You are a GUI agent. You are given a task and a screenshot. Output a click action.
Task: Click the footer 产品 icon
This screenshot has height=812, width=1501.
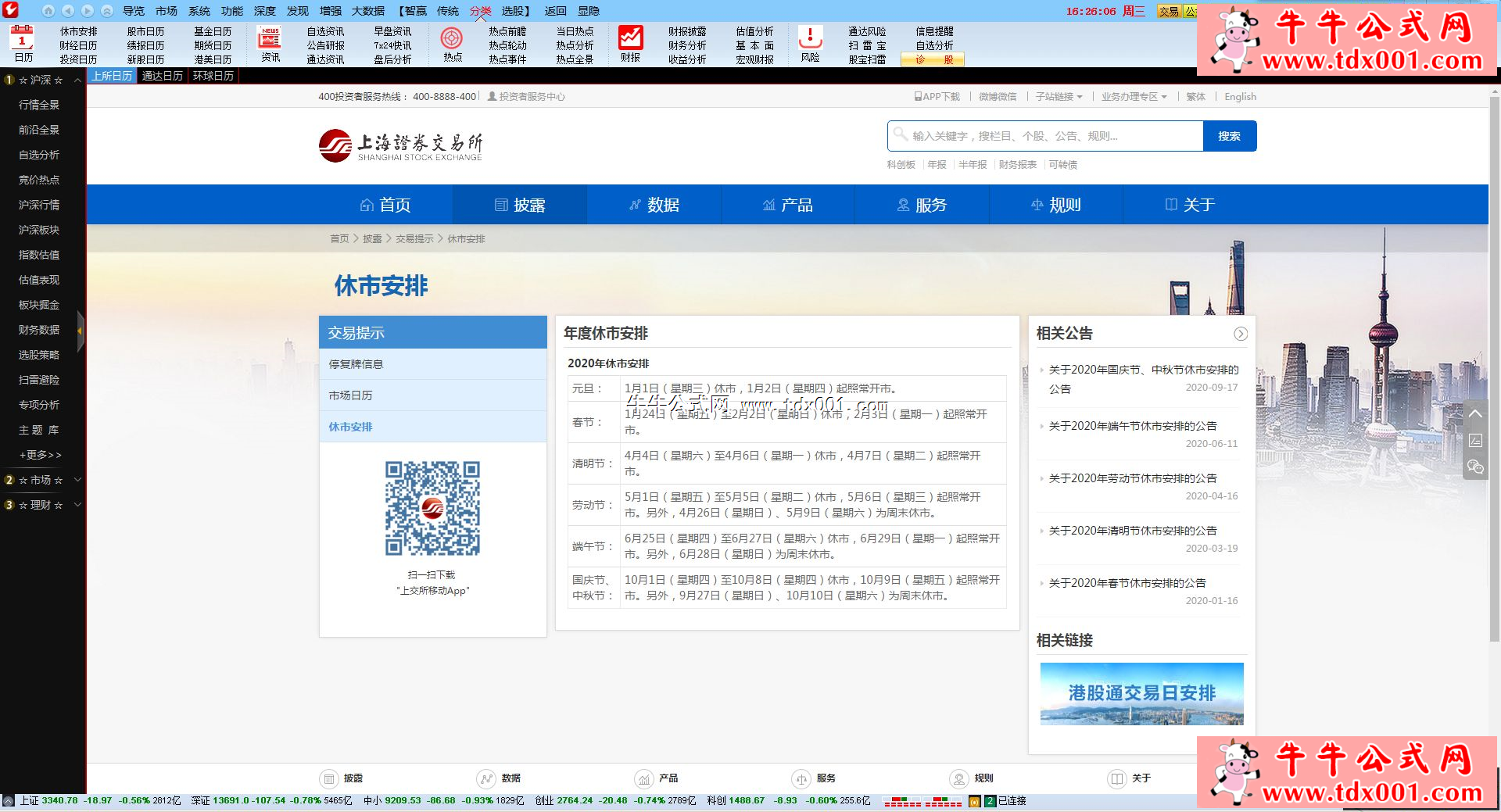[x=643, y=778]
